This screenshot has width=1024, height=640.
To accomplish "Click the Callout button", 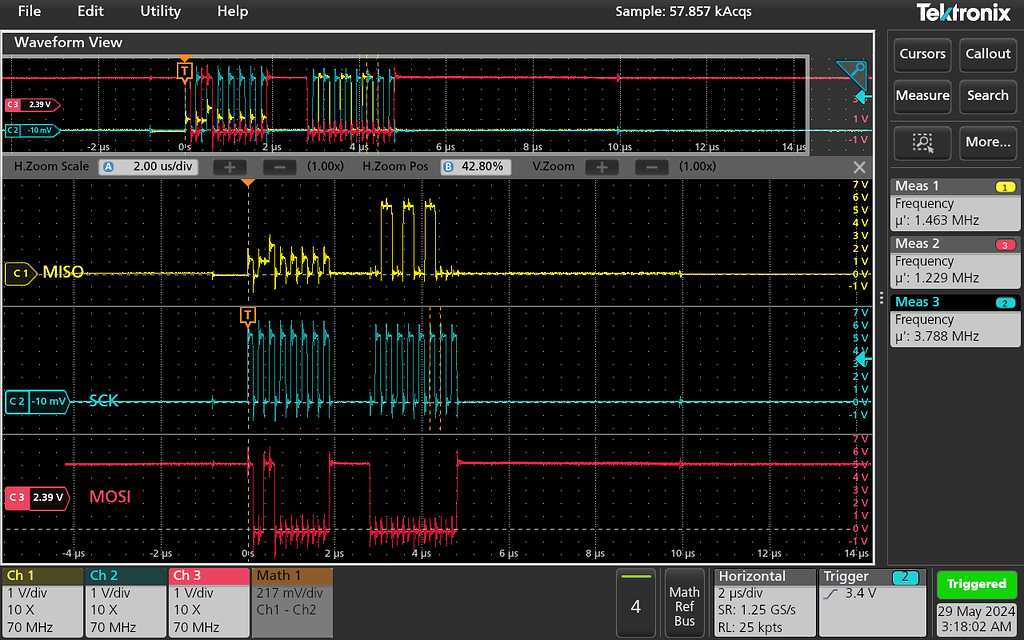I will pyautogui.click(x=988, y=54).
